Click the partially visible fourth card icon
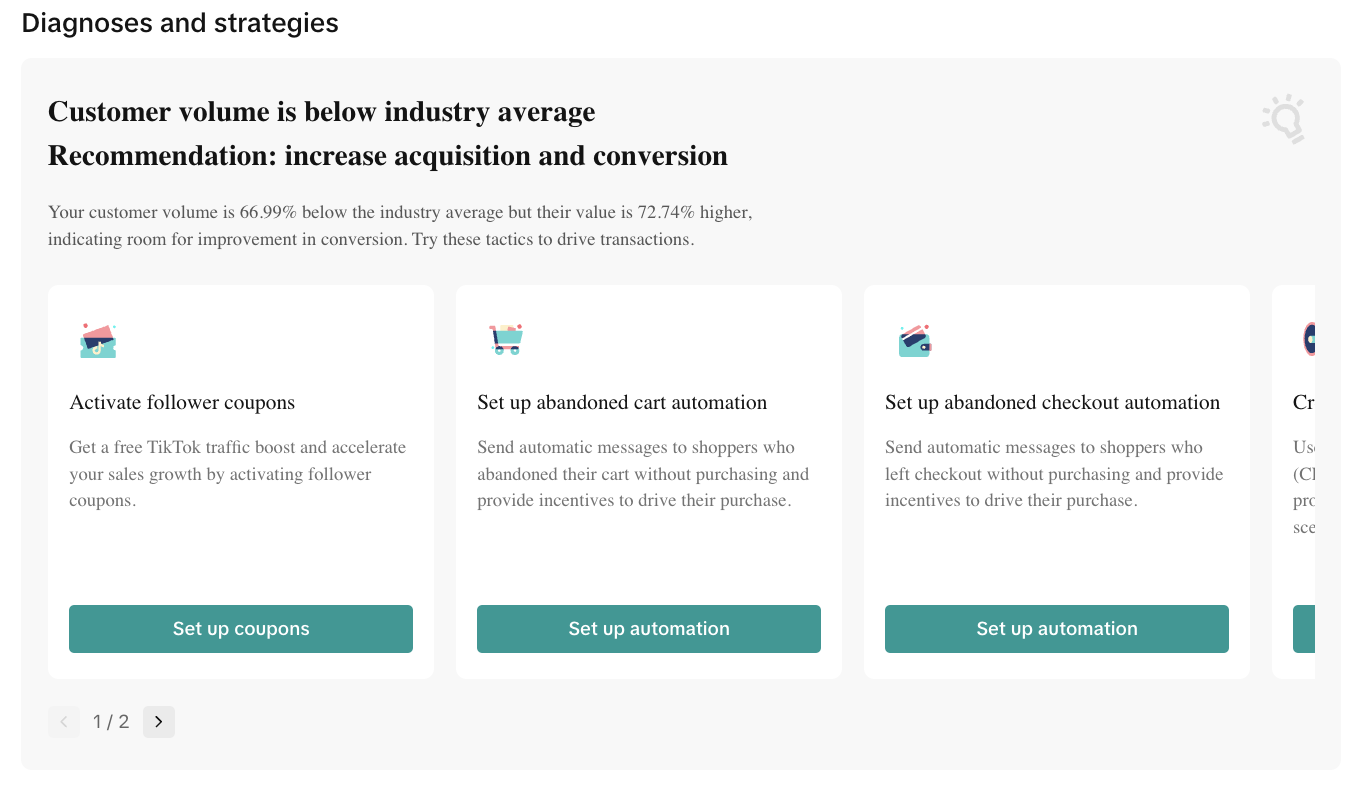This screenshot has width=1368, height=790. [x=1308, y=340]
